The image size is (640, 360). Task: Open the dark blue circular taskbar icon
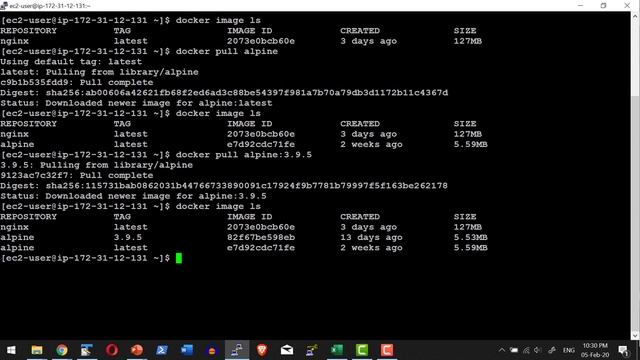212,350
